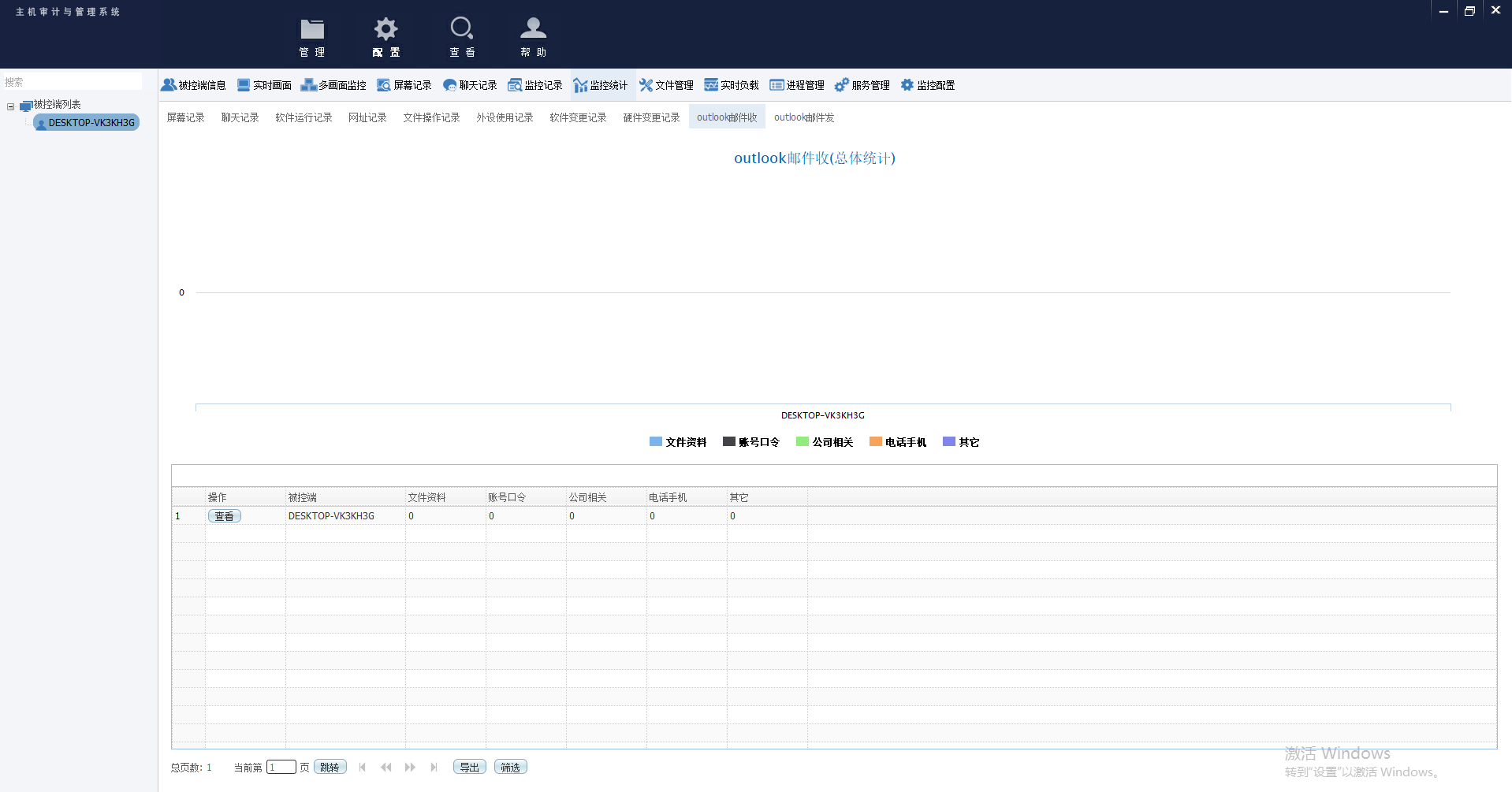
Task: Restore the application window
Action: pos(1469,11)
